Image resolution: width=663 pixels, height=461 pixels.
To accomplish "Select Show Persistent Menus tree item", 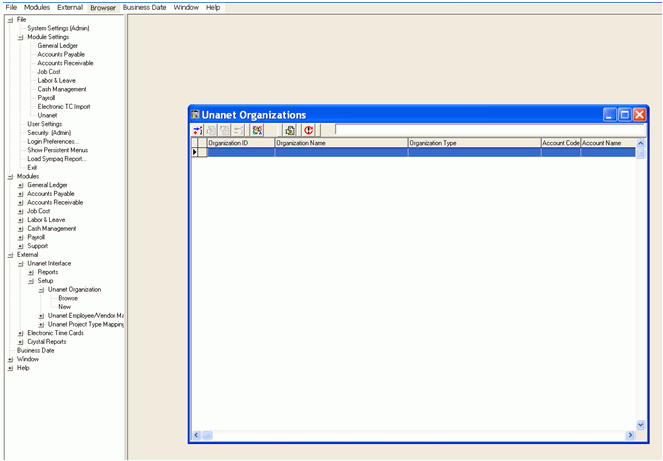I will [x=58, y=150].
